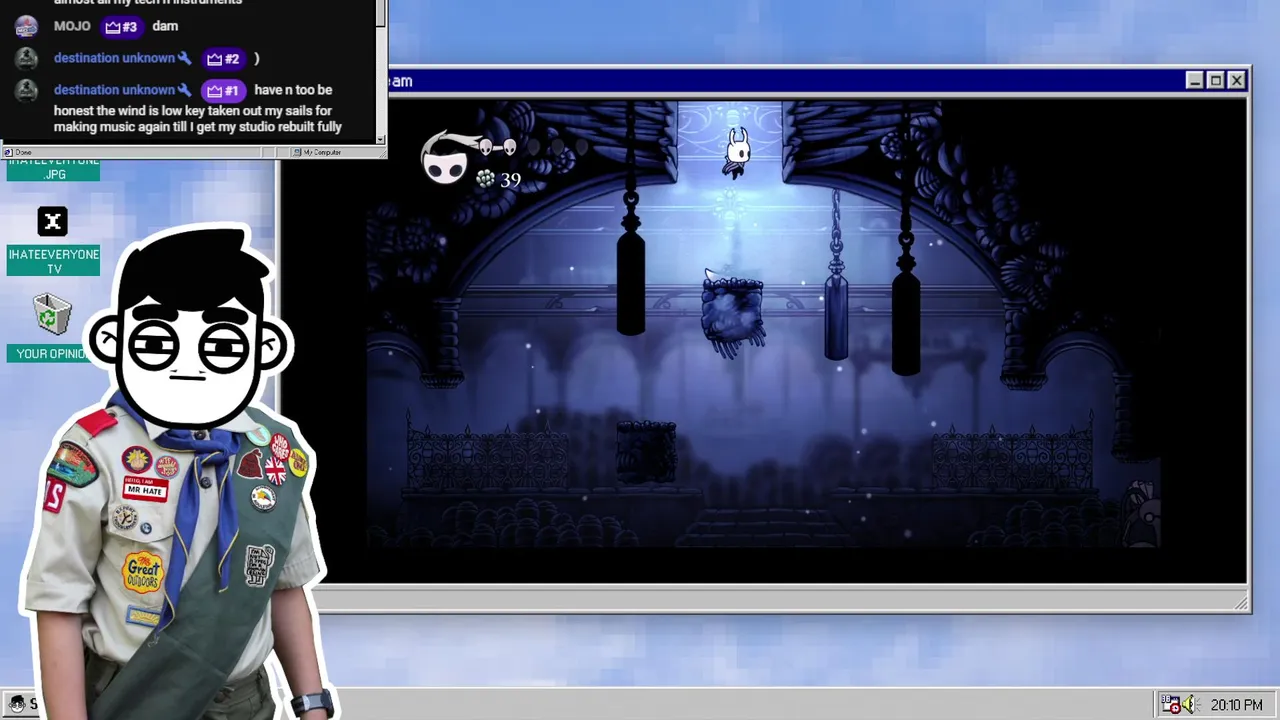Select the YOUR OPINION icon label
This screenshot has width=1280, height=720.
click(50, 353)
